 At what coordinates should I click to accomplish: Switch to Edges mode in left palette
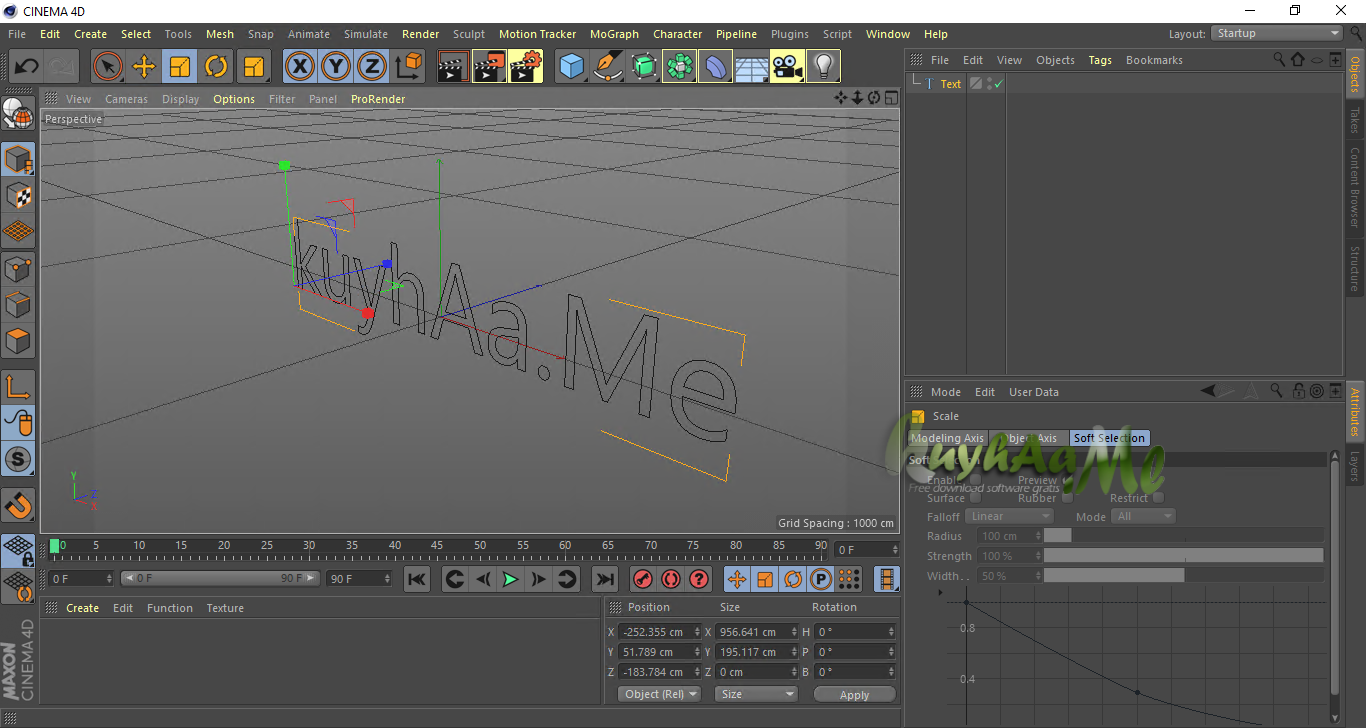[18, 304]
